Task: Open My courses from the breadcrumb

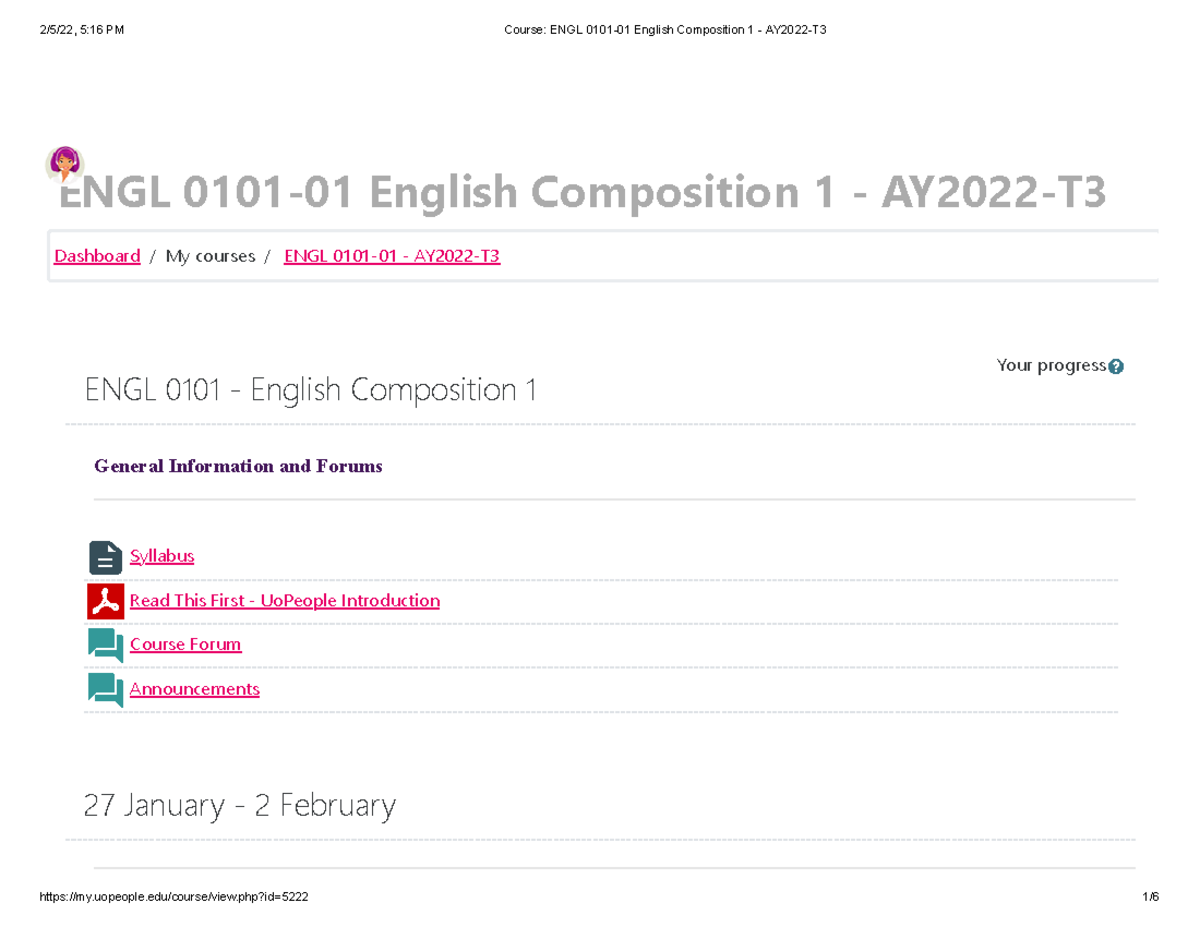Action: pos(210,255)
